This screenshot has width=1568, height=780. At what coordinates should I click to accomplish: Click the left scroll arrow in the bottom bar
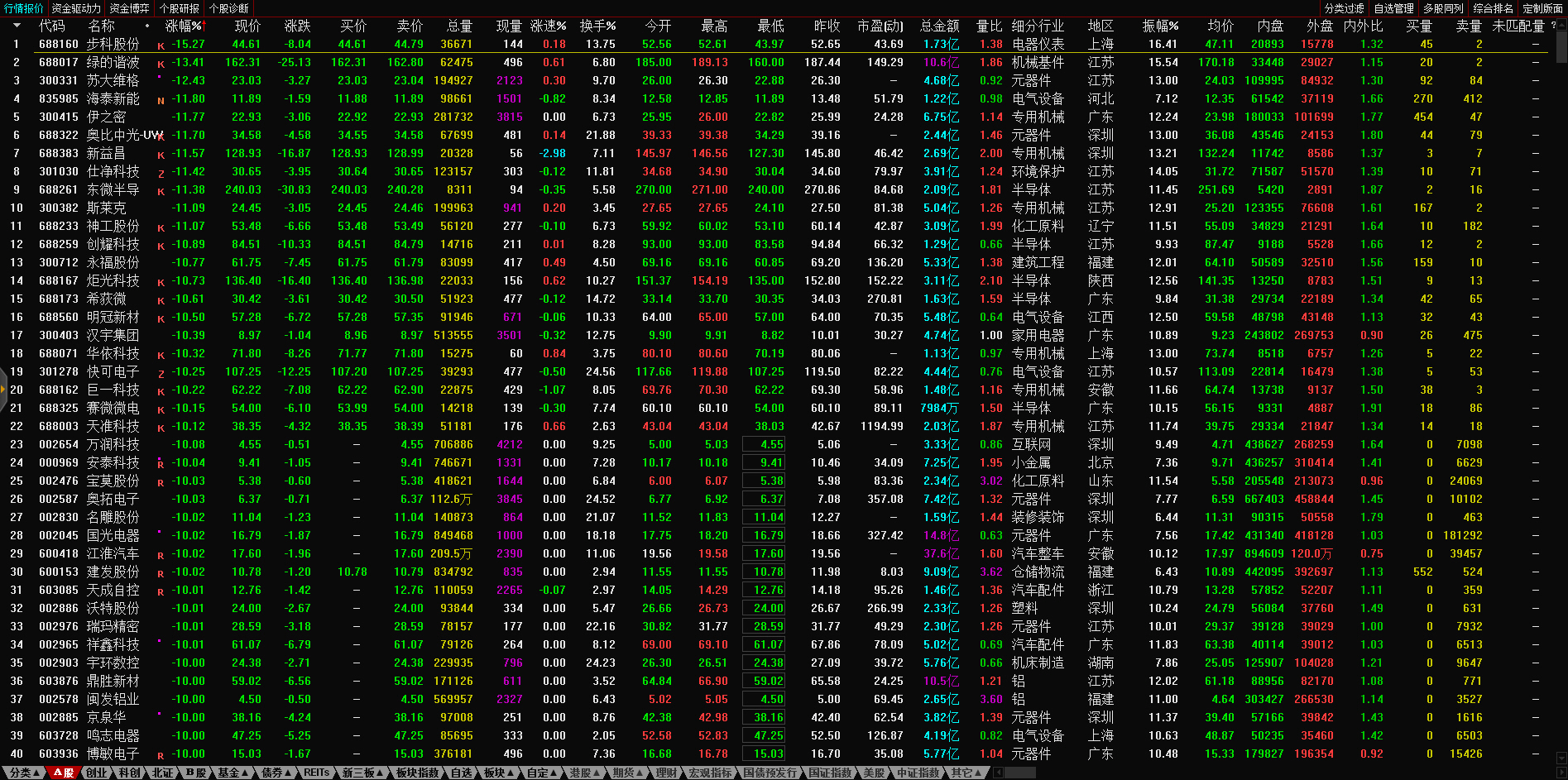(998, 773)
